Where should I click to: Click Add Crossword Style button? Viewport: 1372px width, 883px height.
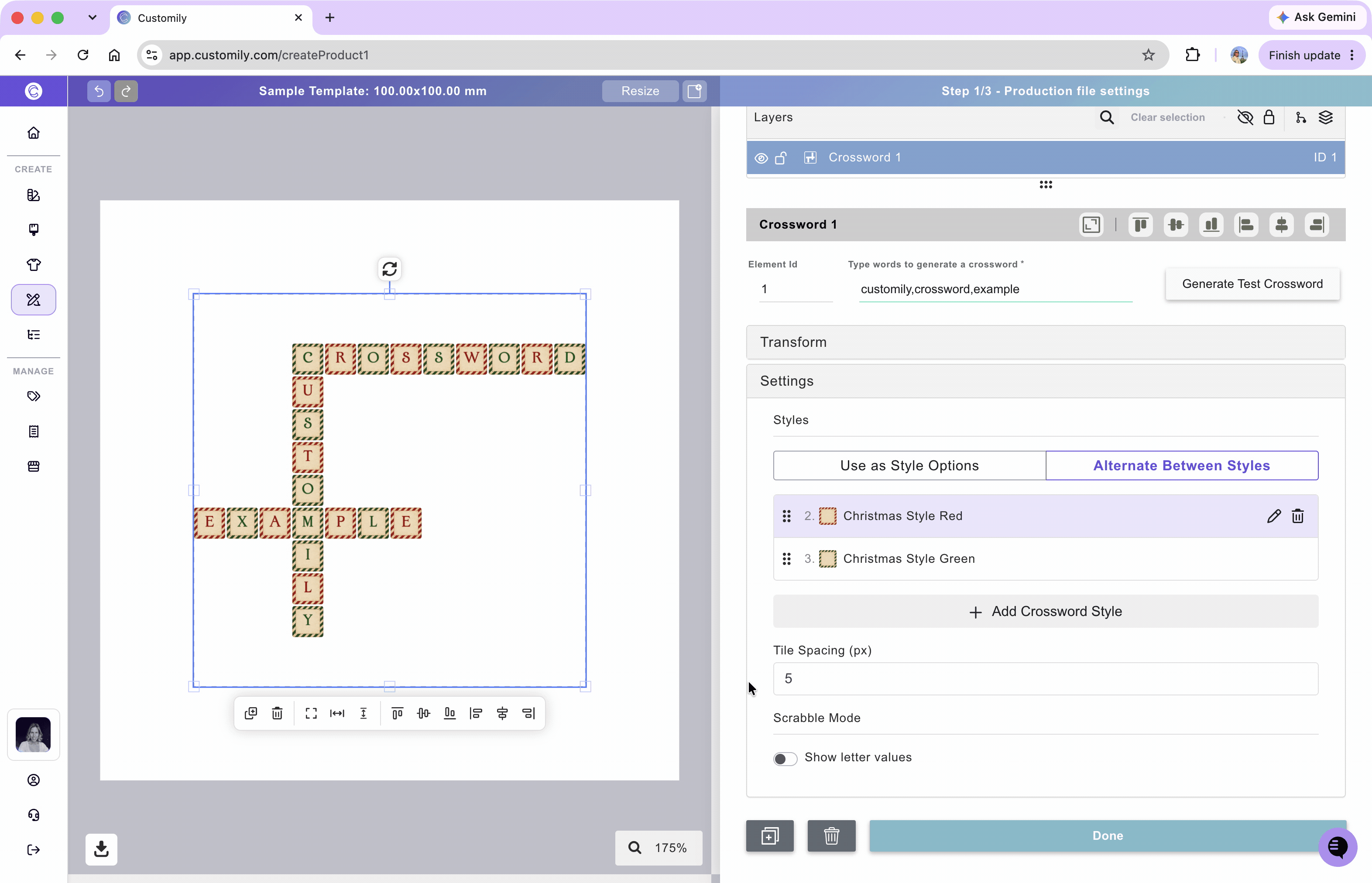click(1045, 611)
